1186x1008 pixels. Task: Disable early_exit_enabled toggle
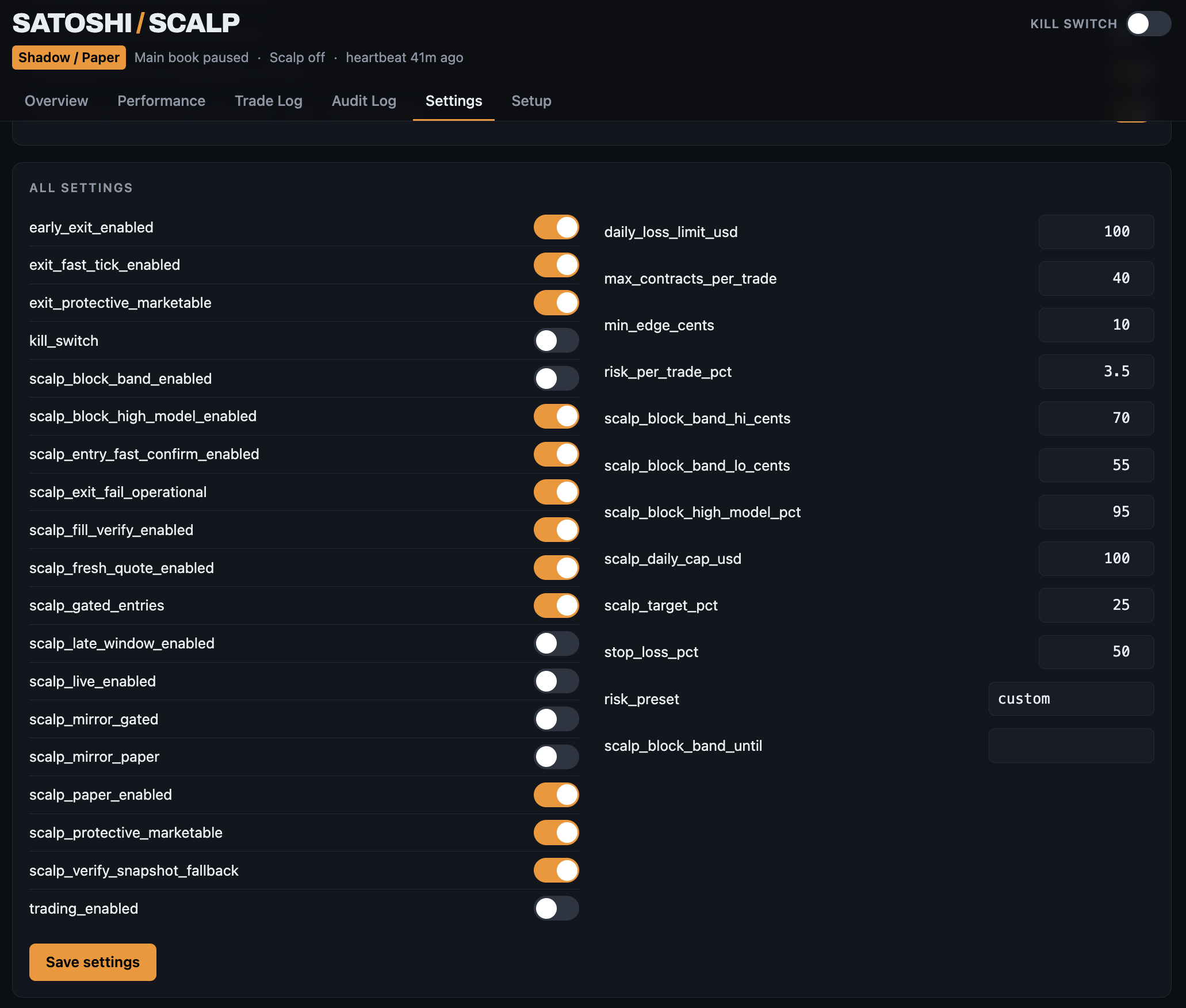point(556,227)
